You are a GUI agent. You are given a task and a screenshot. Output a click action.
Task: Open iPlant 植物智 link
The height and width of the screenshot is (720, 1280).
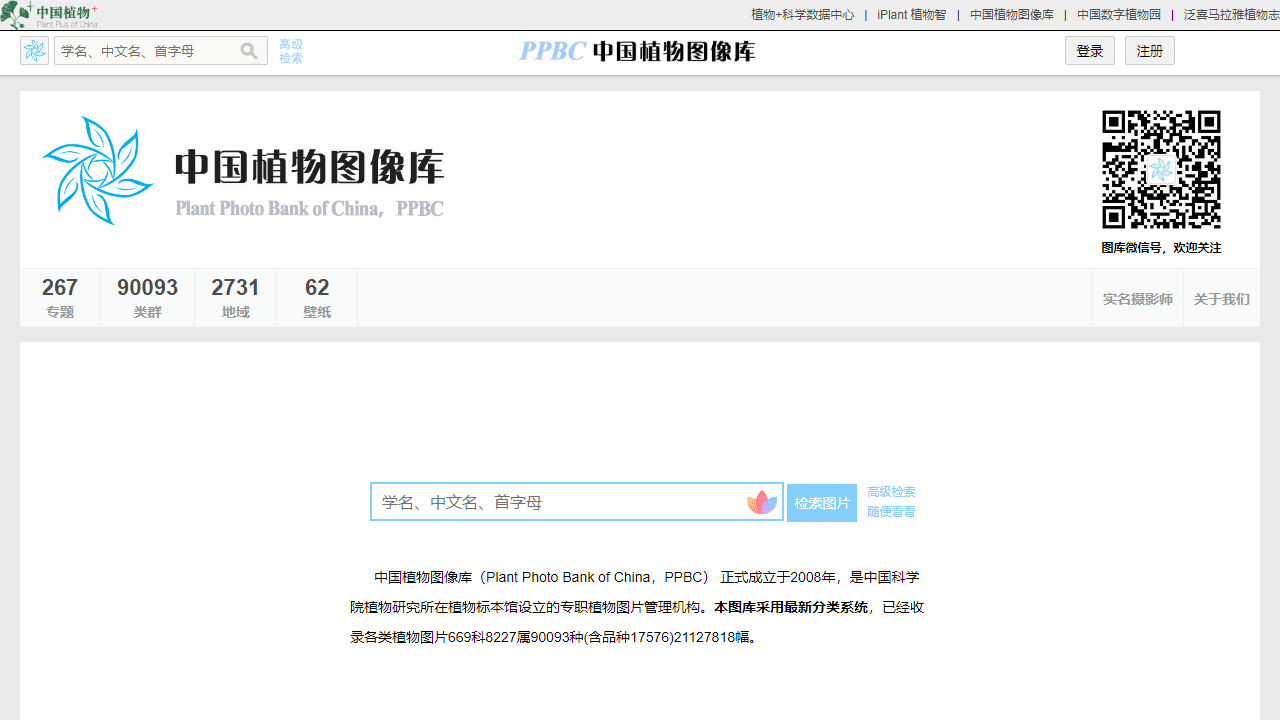point(912,15)
